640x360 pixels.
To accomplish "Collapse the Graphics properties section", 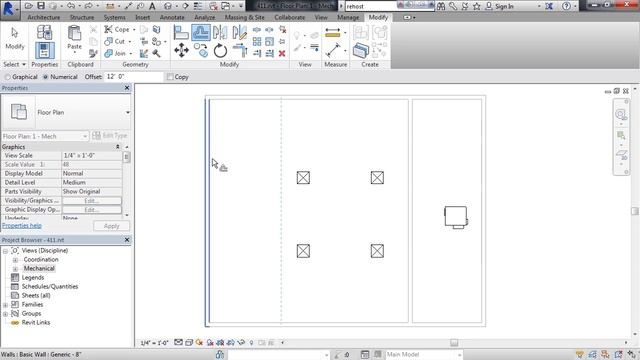I will click(118, 147).
